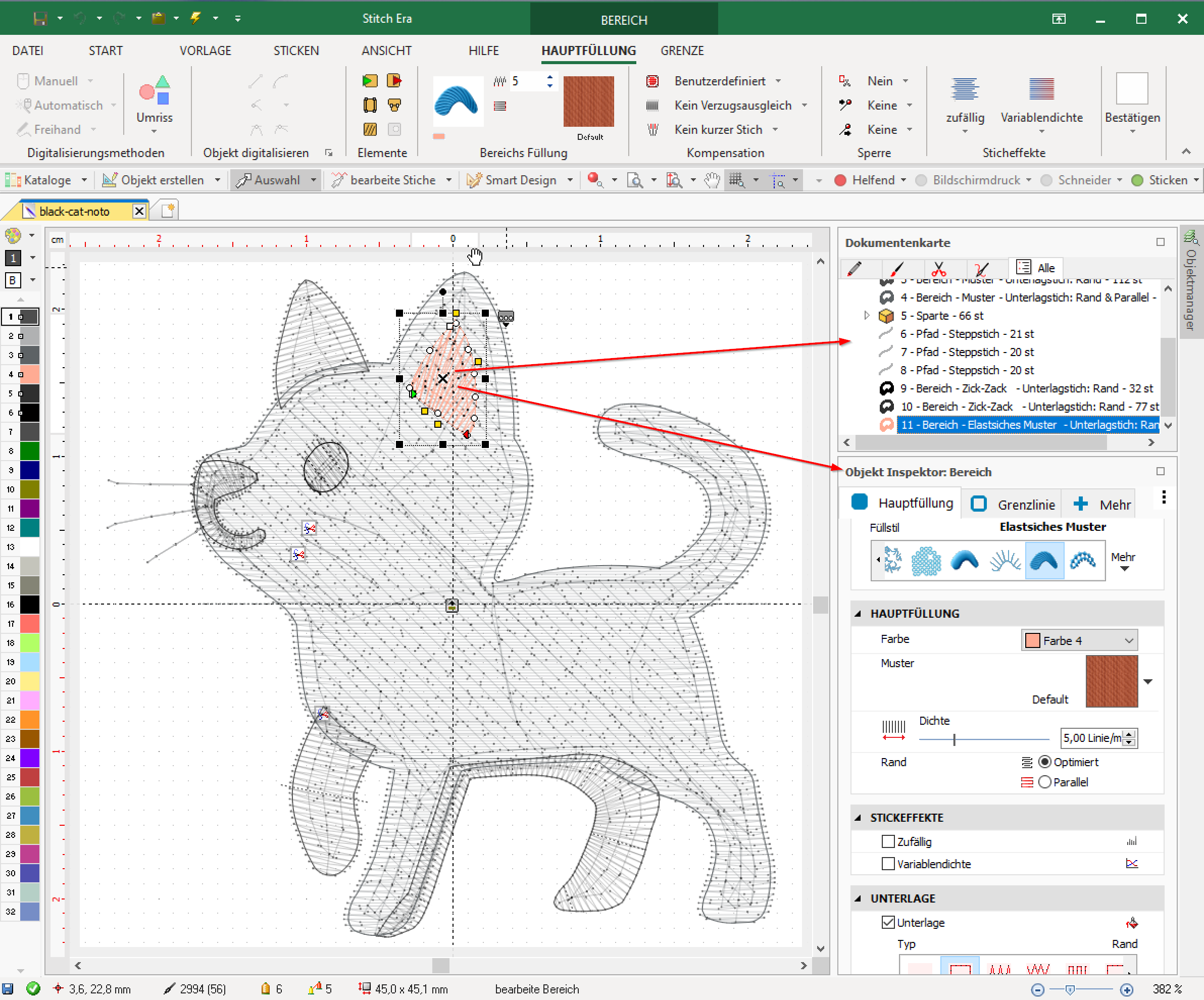
Task: Click zoom-out minus icon in status bar
Action: coord(1037,990)
